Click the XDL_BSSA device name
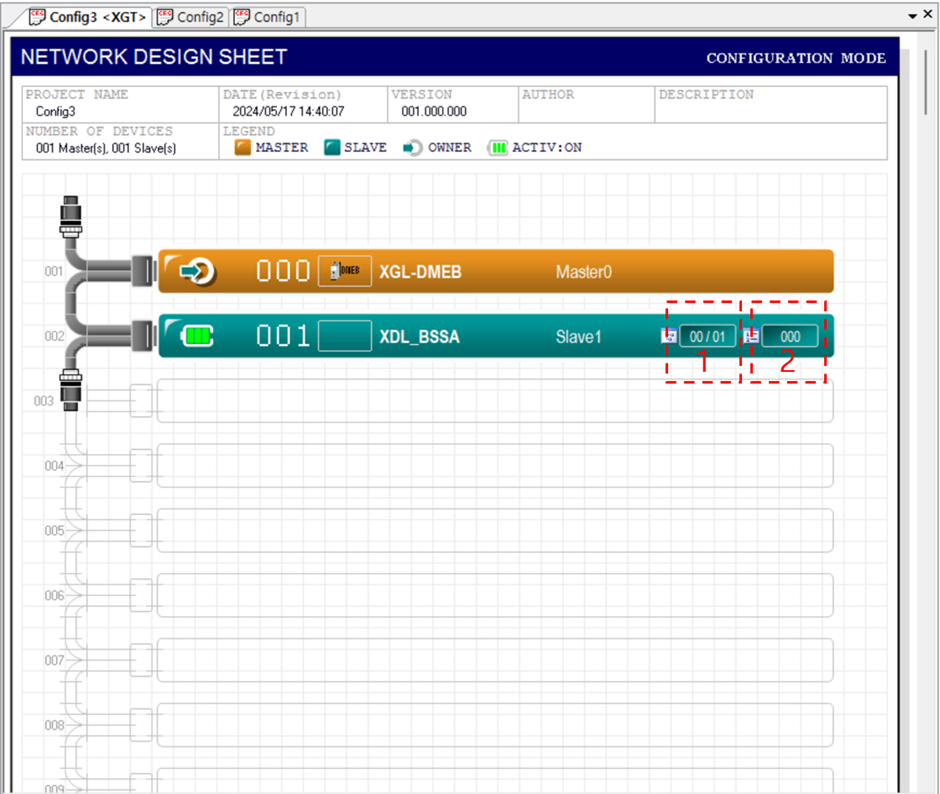 [420, 336]
